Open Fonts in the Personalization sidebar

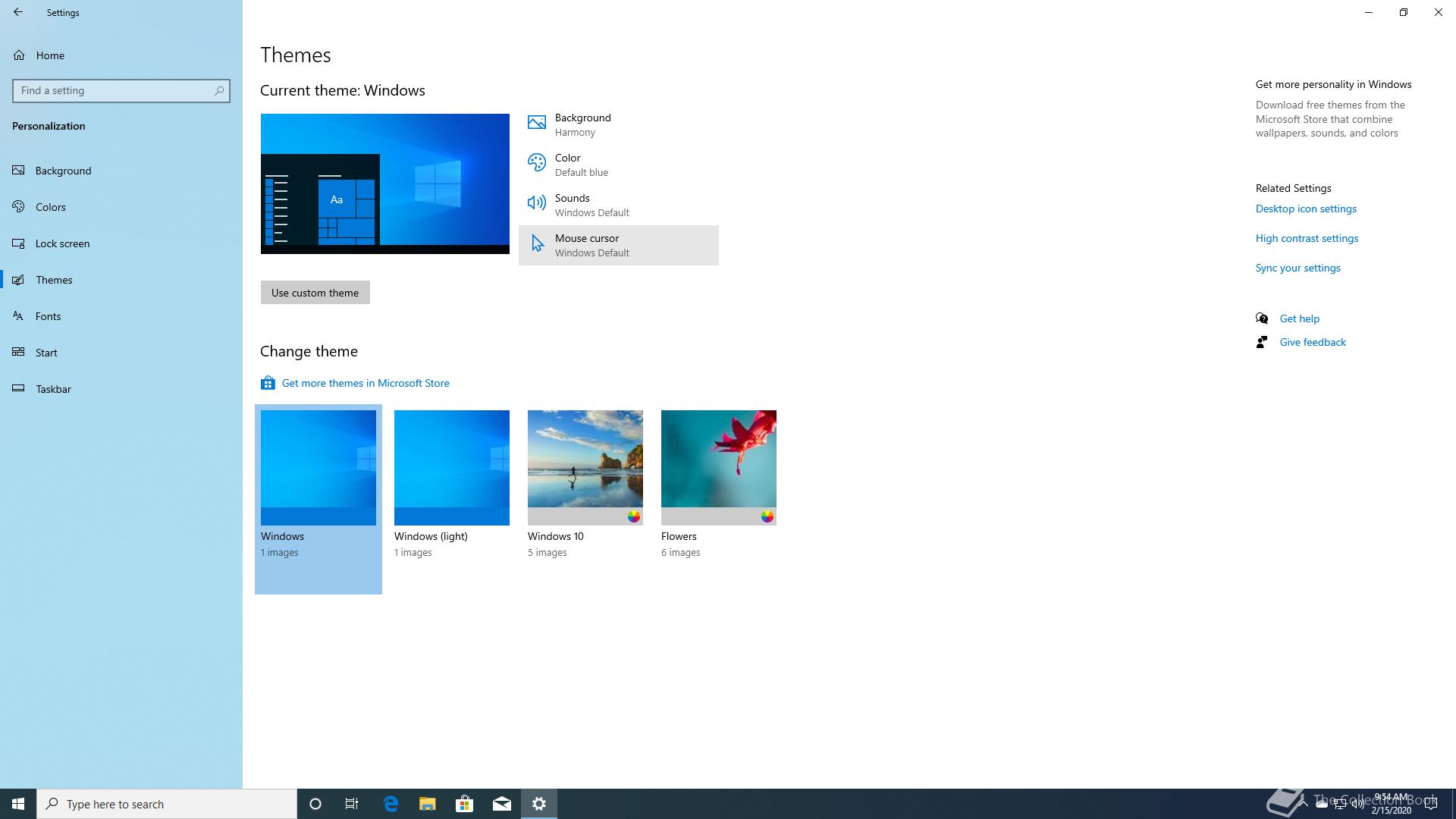pyautogui.click(x=48, y=316)
